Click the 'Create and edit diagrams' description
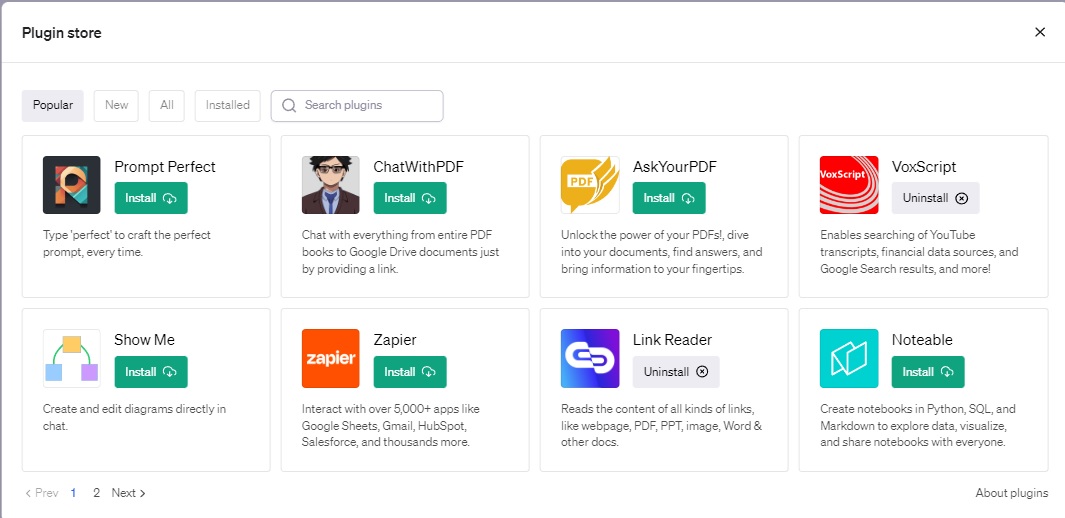Screen dimensions: 1065x518 134,418
